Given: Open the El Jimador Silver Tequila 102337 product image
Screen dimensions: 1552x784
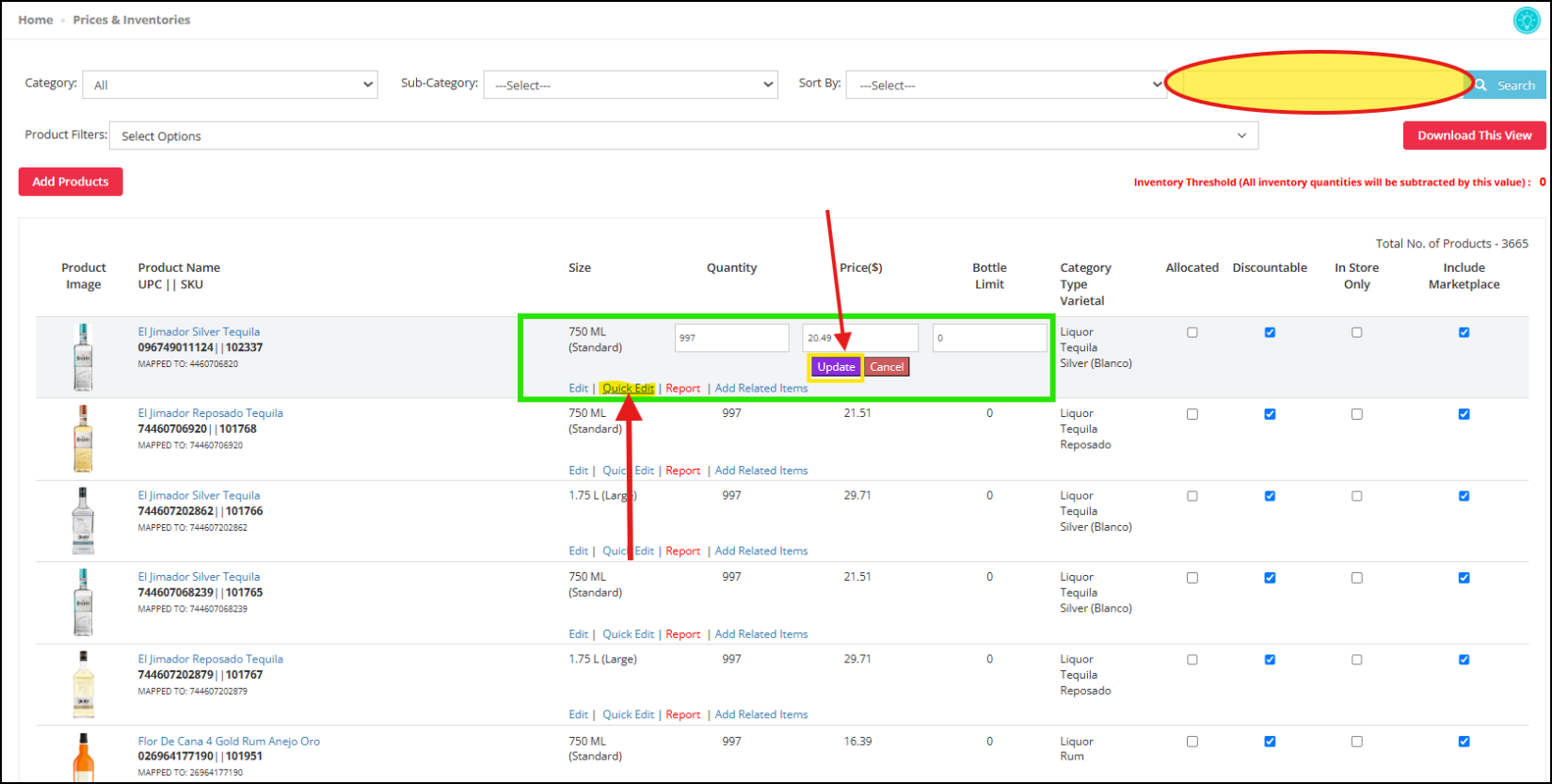Looking at the screenshot, I should tap(83, 357).
